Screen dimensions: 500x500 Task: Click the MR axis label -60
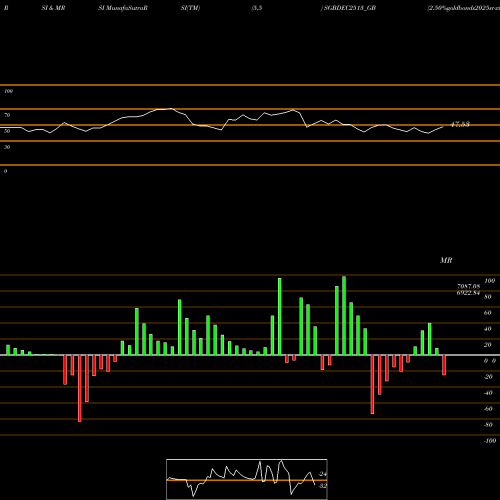pos(488,409)
